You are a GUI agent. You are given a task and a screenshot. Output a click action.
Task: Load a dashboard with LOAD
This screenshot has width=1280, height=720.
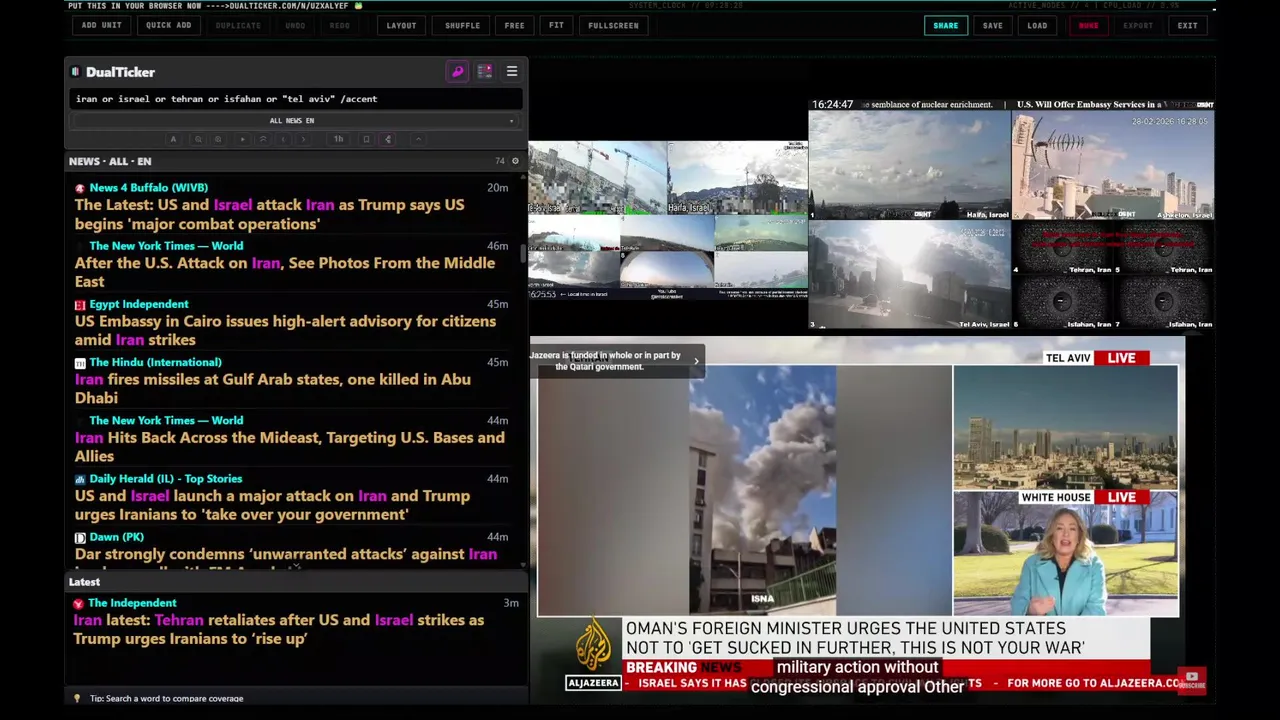click(x=1037, y=25)
